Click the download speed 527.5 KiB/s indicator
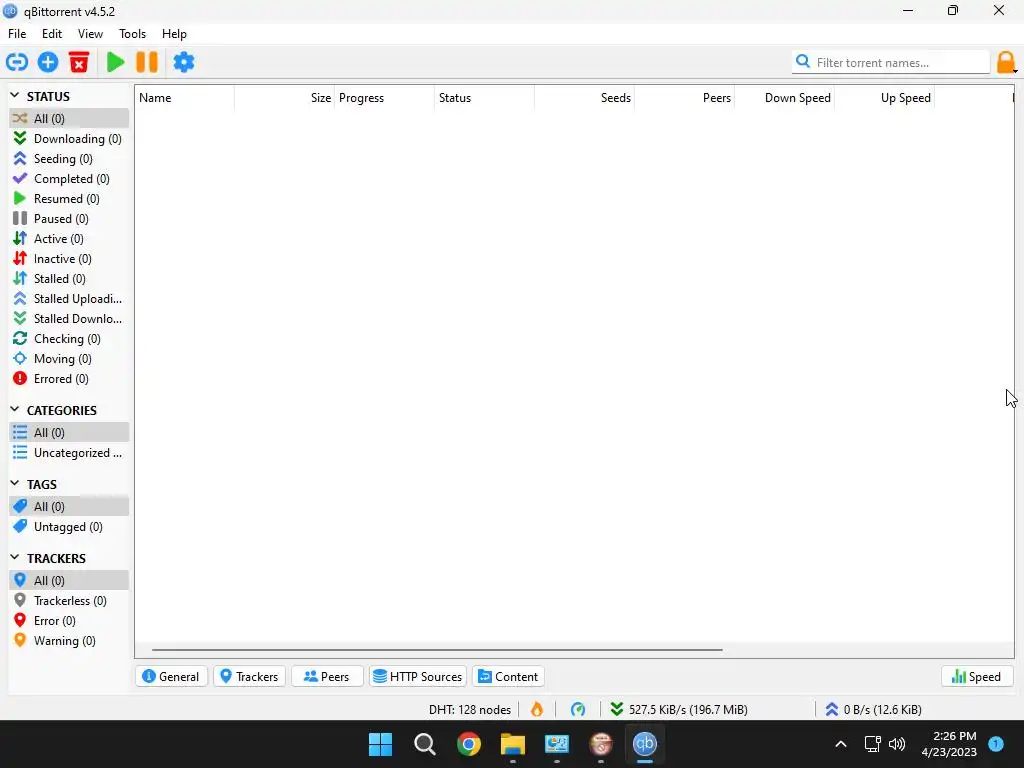 click(x=679, y=709)
